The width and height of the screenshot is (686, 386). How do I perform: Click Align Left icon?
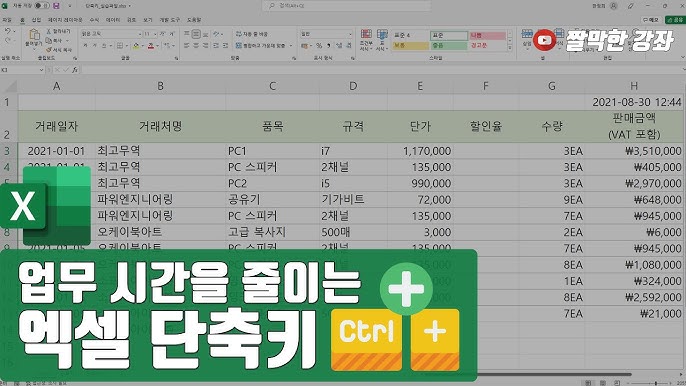(x=187, y=46)
